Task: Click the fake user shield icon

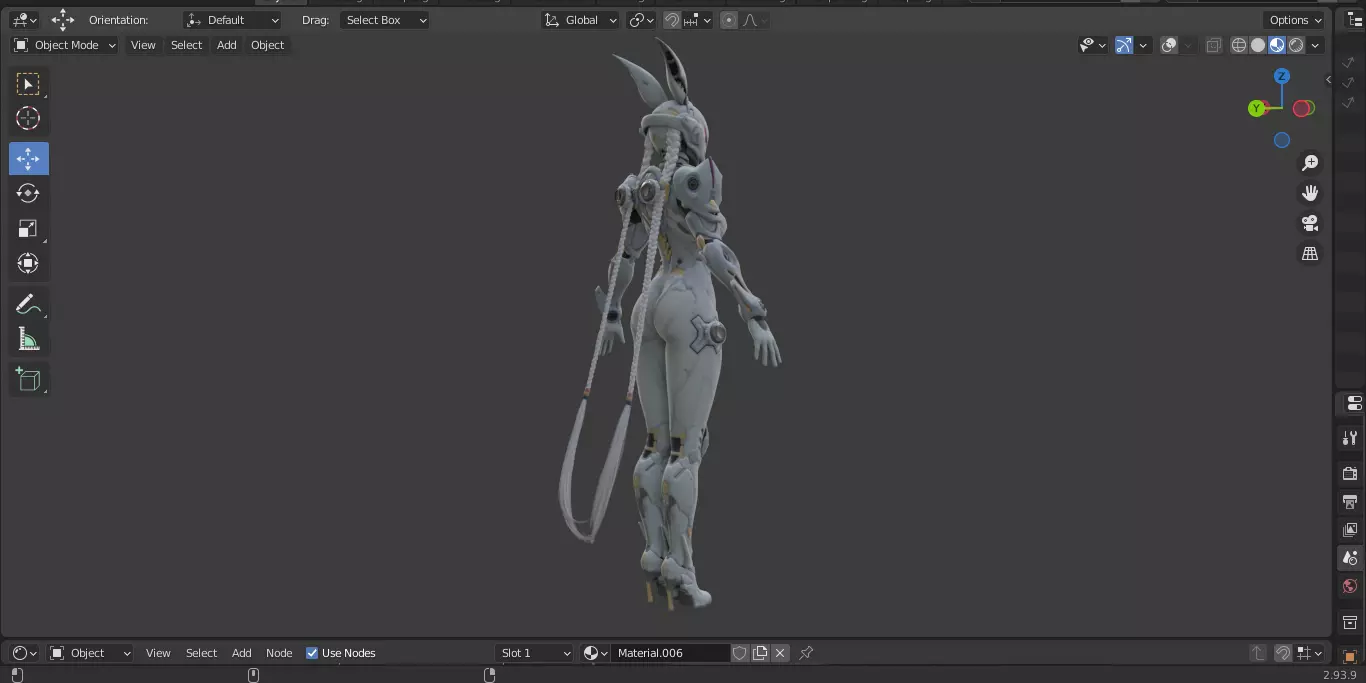Action: pyautogui.click(x=740, y=653)
